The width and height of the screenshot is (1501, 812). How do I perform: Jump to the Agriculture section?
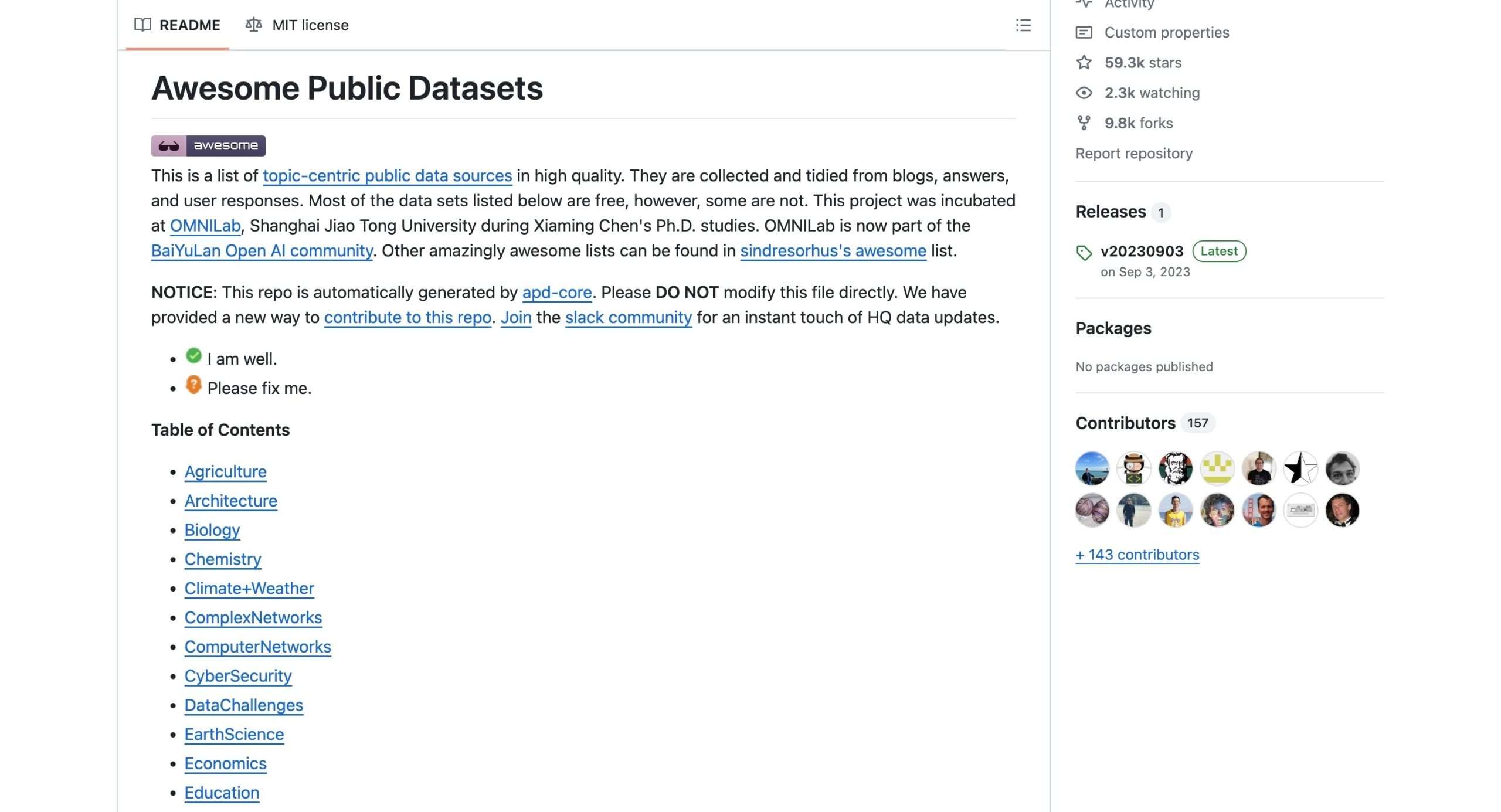click(x=225, y=471)
